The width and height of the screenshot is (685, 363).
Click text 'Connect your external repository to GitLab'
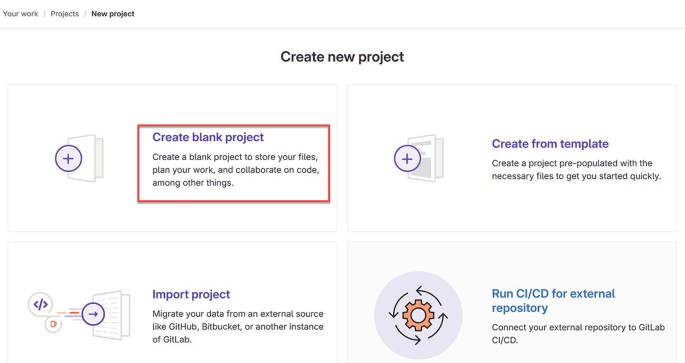(578, 327)
